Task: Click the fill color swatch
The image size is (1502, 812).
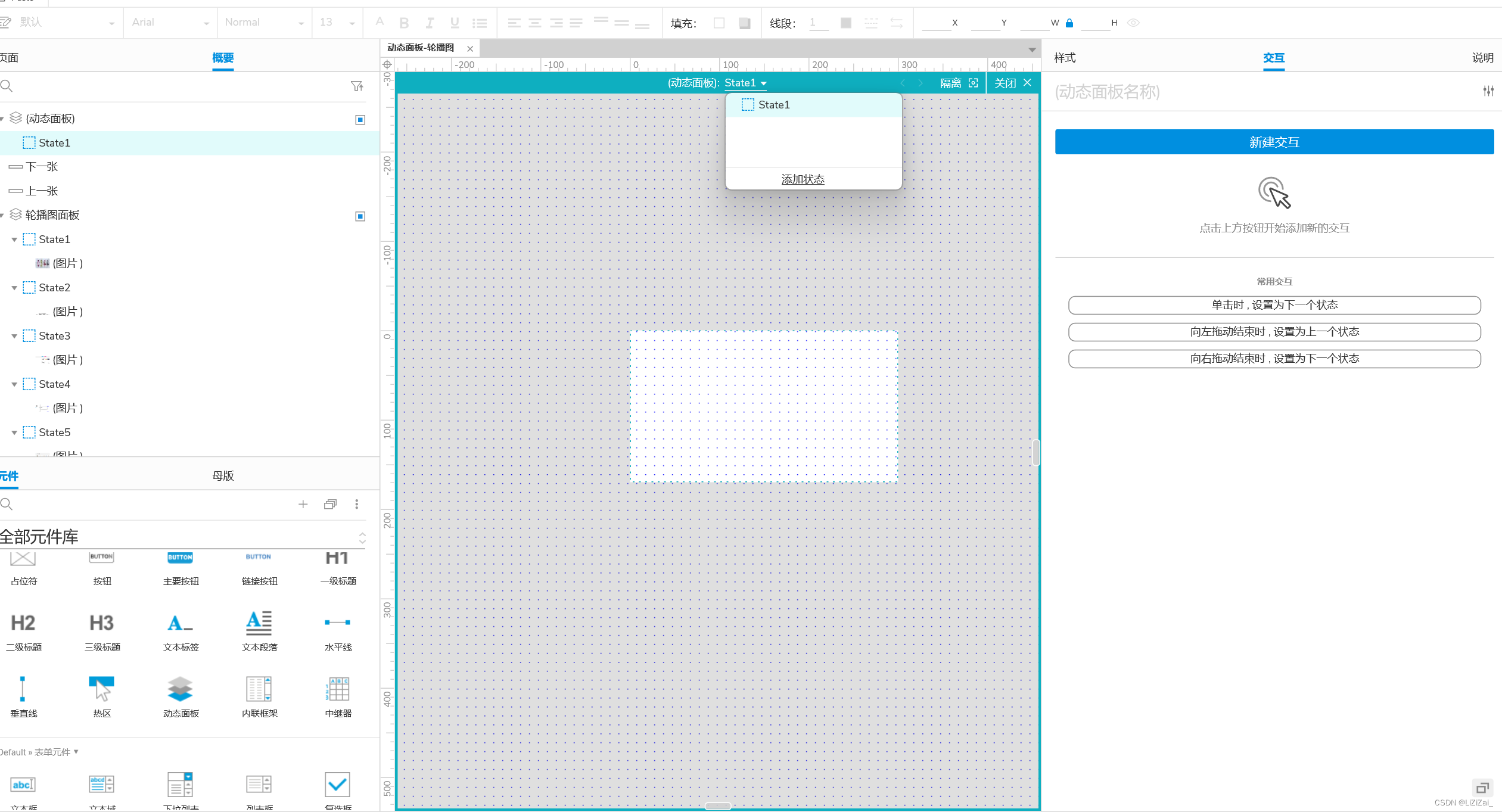Action: (x=719, y=23)
